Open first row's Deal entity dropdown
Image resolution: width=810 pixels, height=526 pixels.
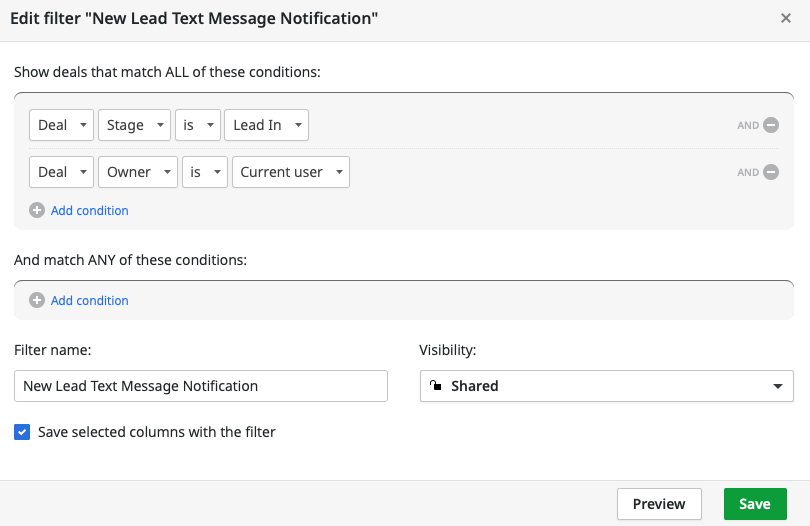tap(61, 125)
